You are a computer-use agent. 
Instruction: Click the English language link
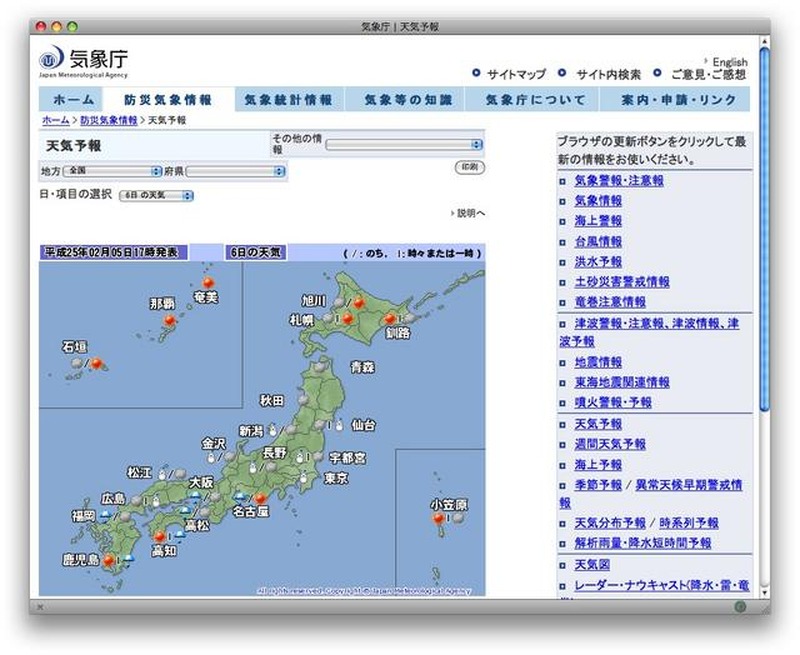(x=729, y=62)
